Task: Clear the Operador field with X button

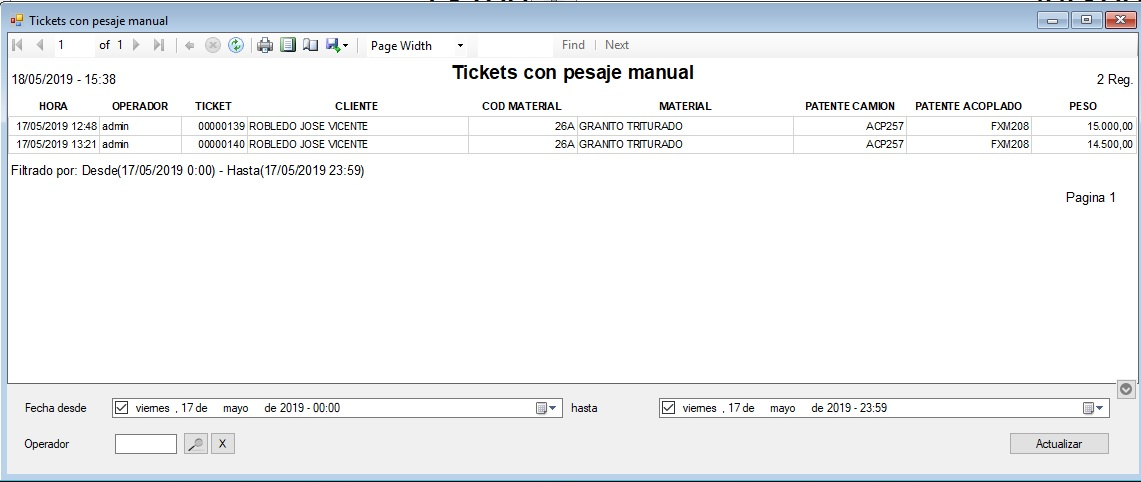Action: pos(223,444)
